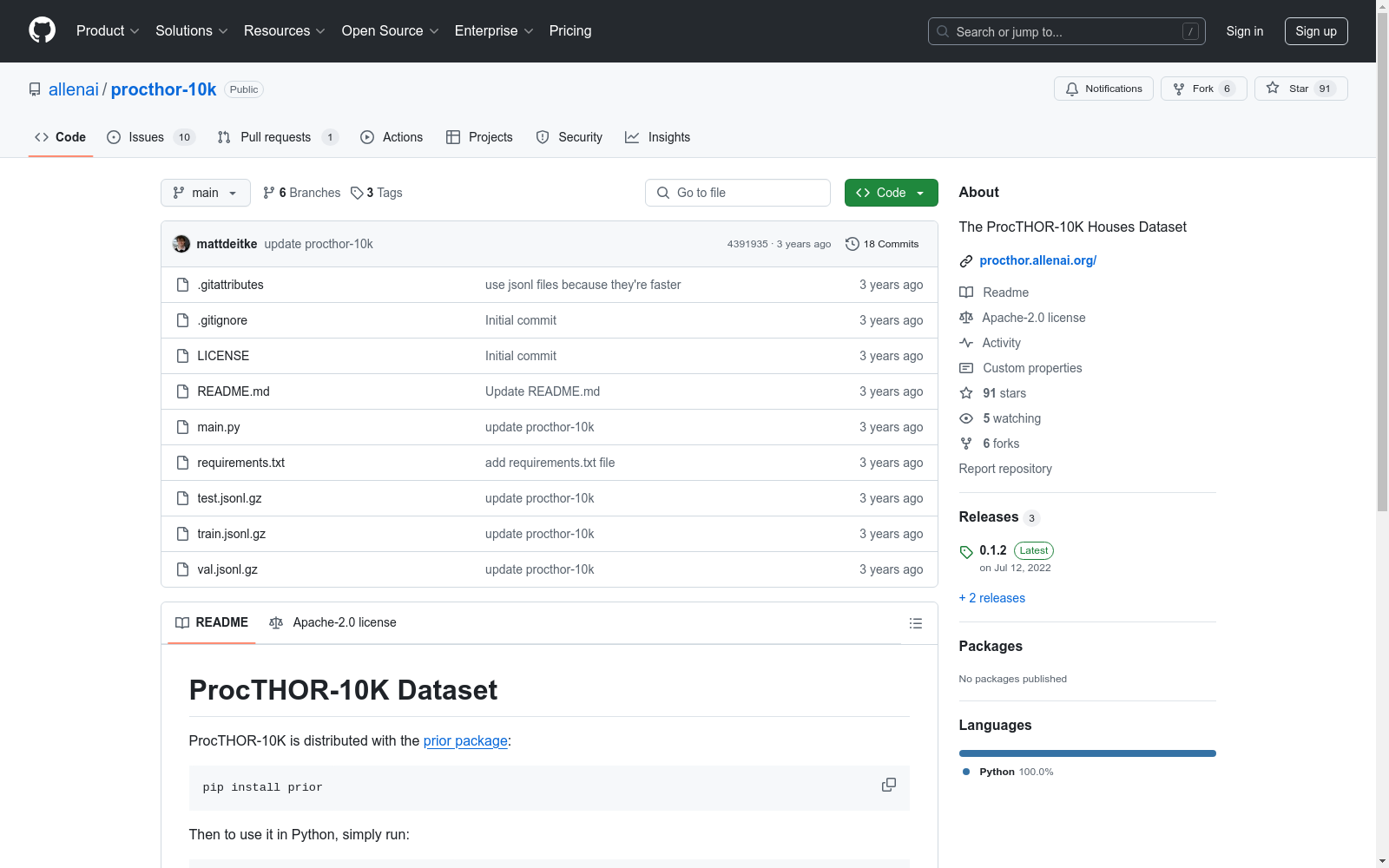
Task: Open README outline list icon
Action: click(916, 623)
